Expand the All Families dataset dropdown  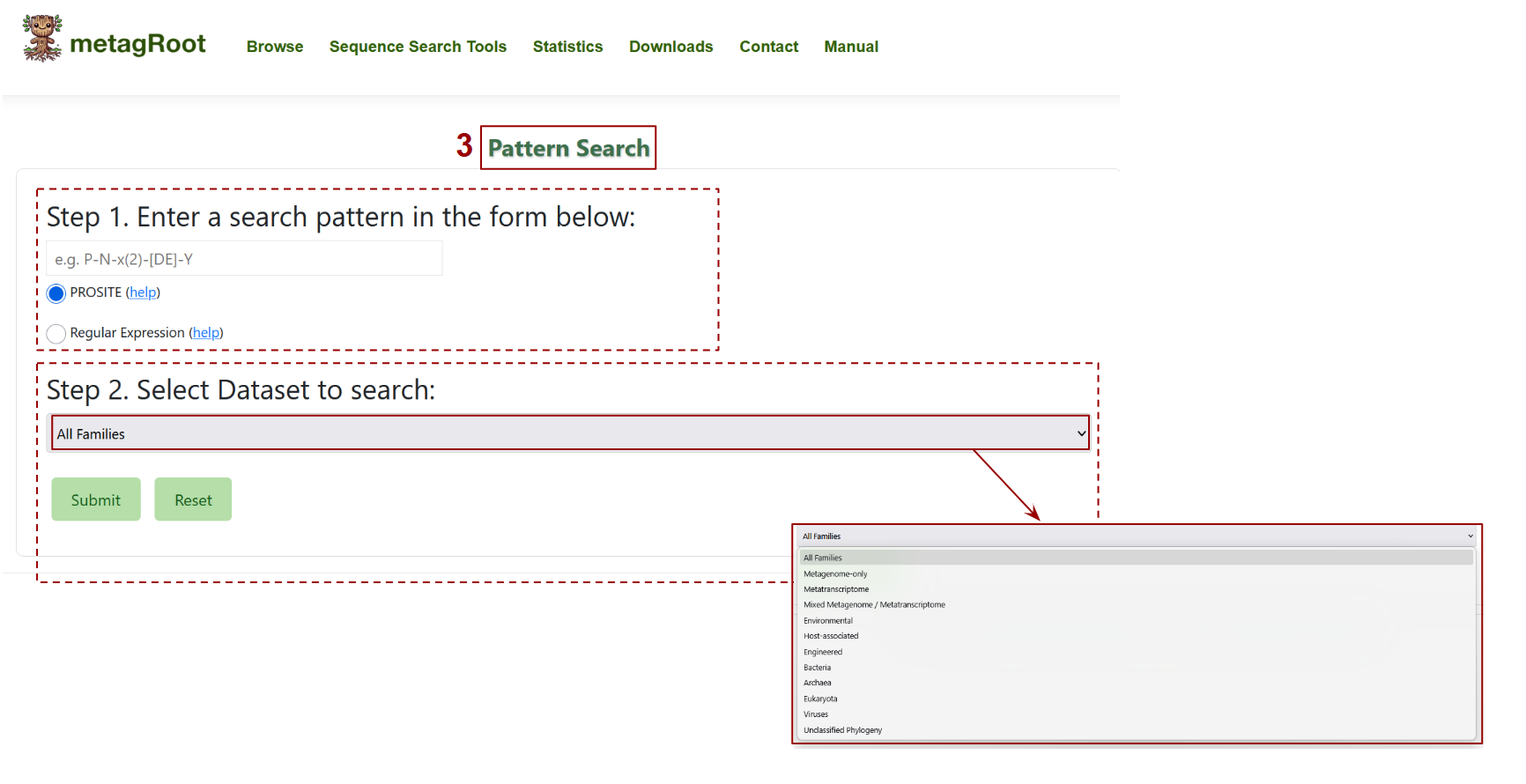pyautogui.click(x=571, y=433)
